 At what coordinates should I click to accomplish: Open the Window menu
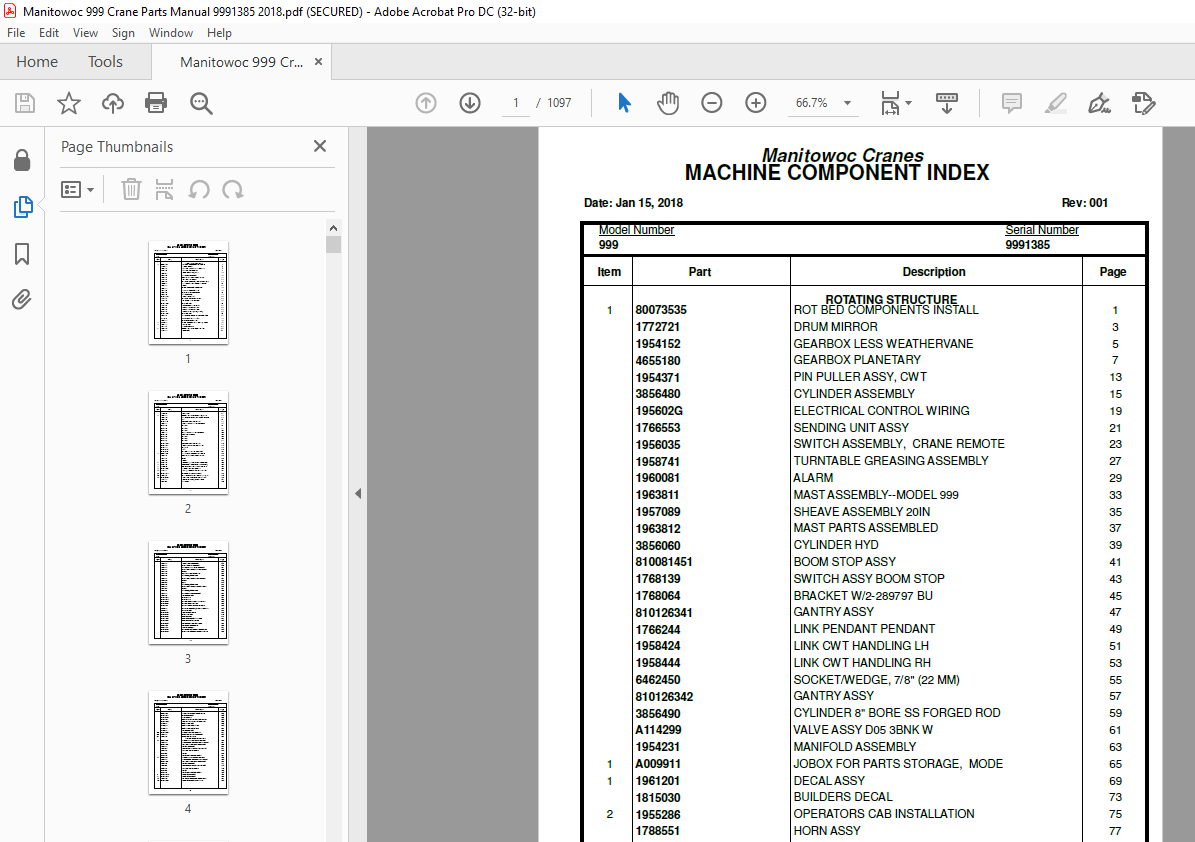pyautogui.click(x=171, y=33)
